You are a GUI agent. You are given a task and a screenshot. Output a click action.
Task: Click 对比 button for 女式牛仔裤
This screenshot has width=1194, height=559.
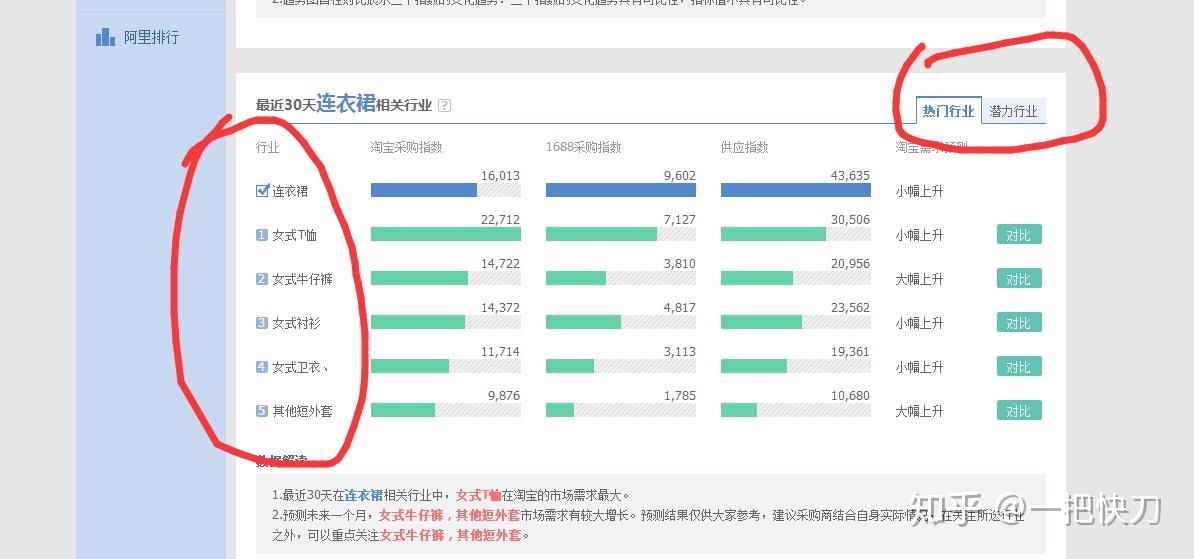pos(1019,279)
